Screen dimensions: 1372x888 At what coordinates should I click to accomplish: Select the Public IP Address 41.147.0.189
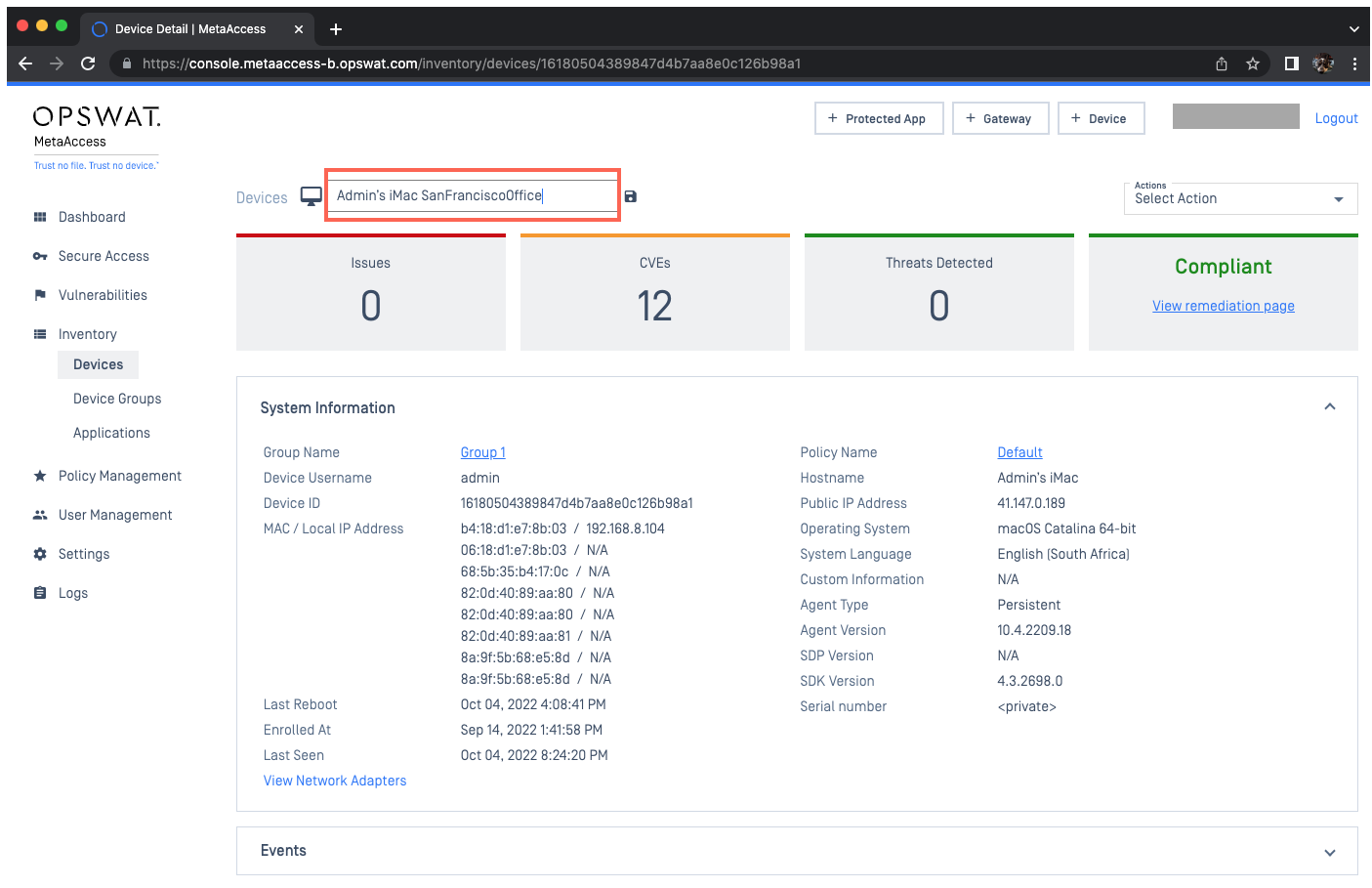pyautogui.click(x=1031, y=503)
